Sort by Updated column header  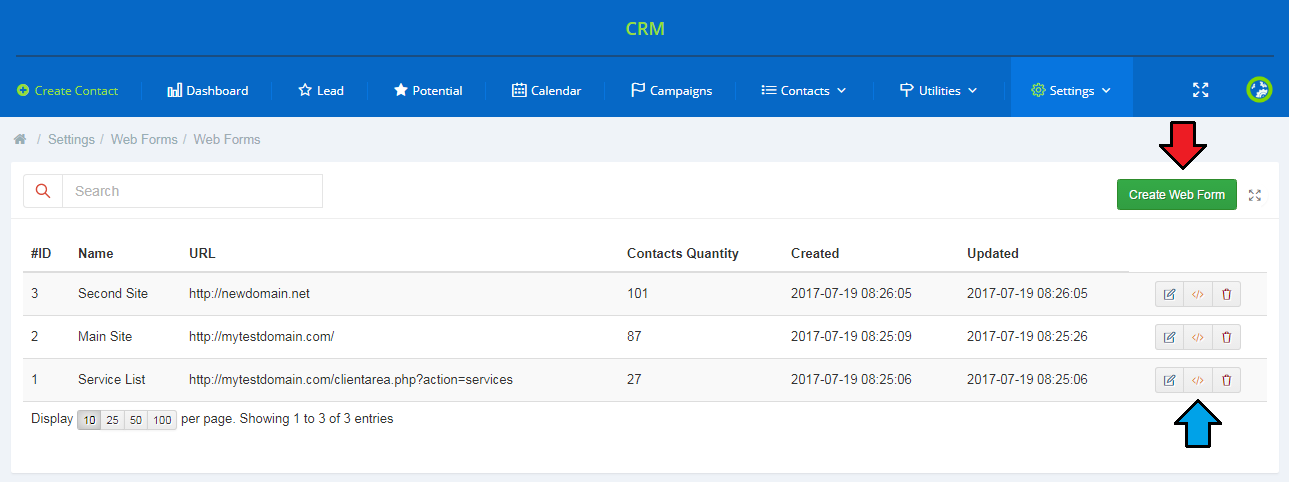tap(993, 253)
